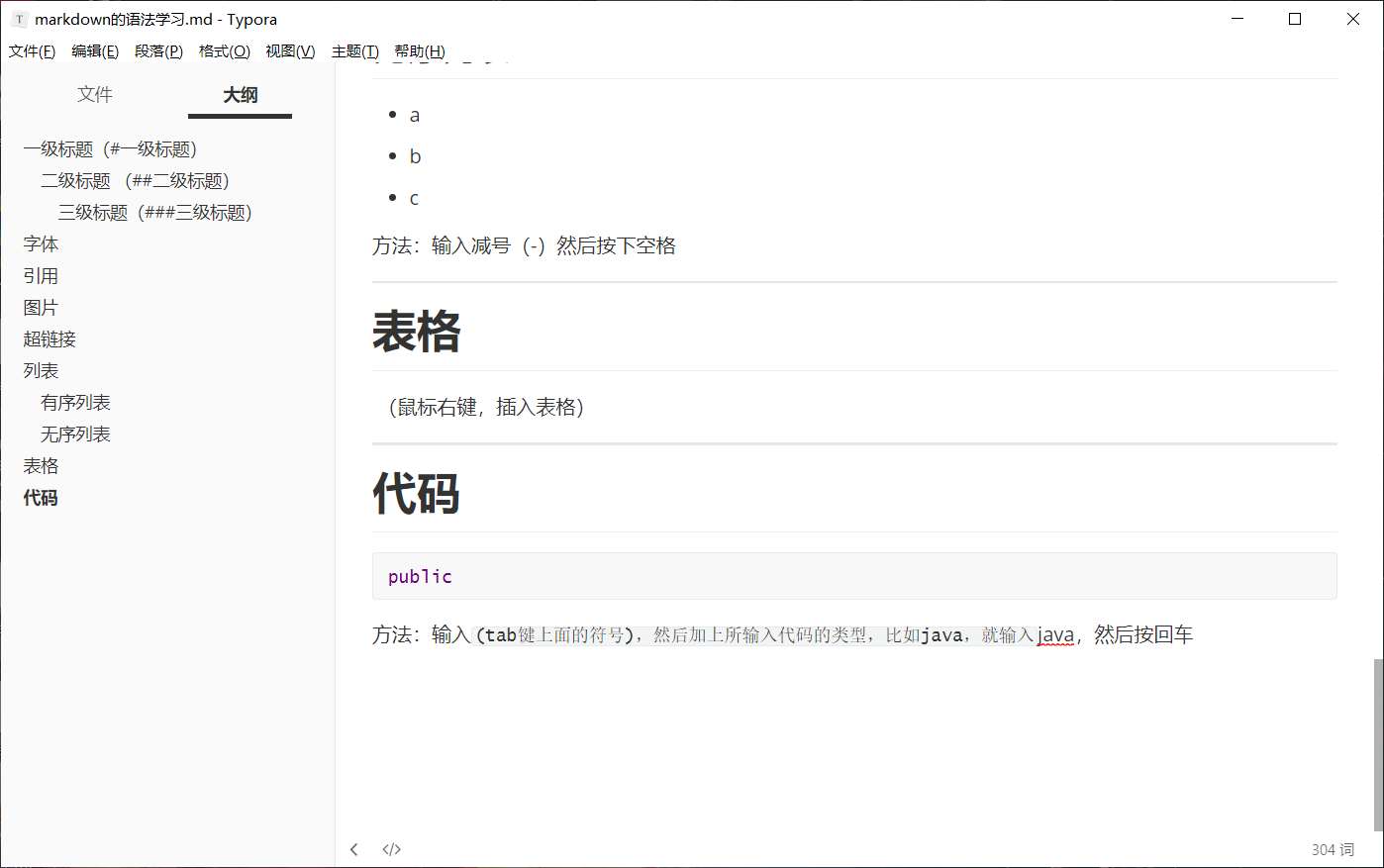Viewport: 1384px width, 868px height.
Task: Select 列表 in the outline
Action: (41, 371)
